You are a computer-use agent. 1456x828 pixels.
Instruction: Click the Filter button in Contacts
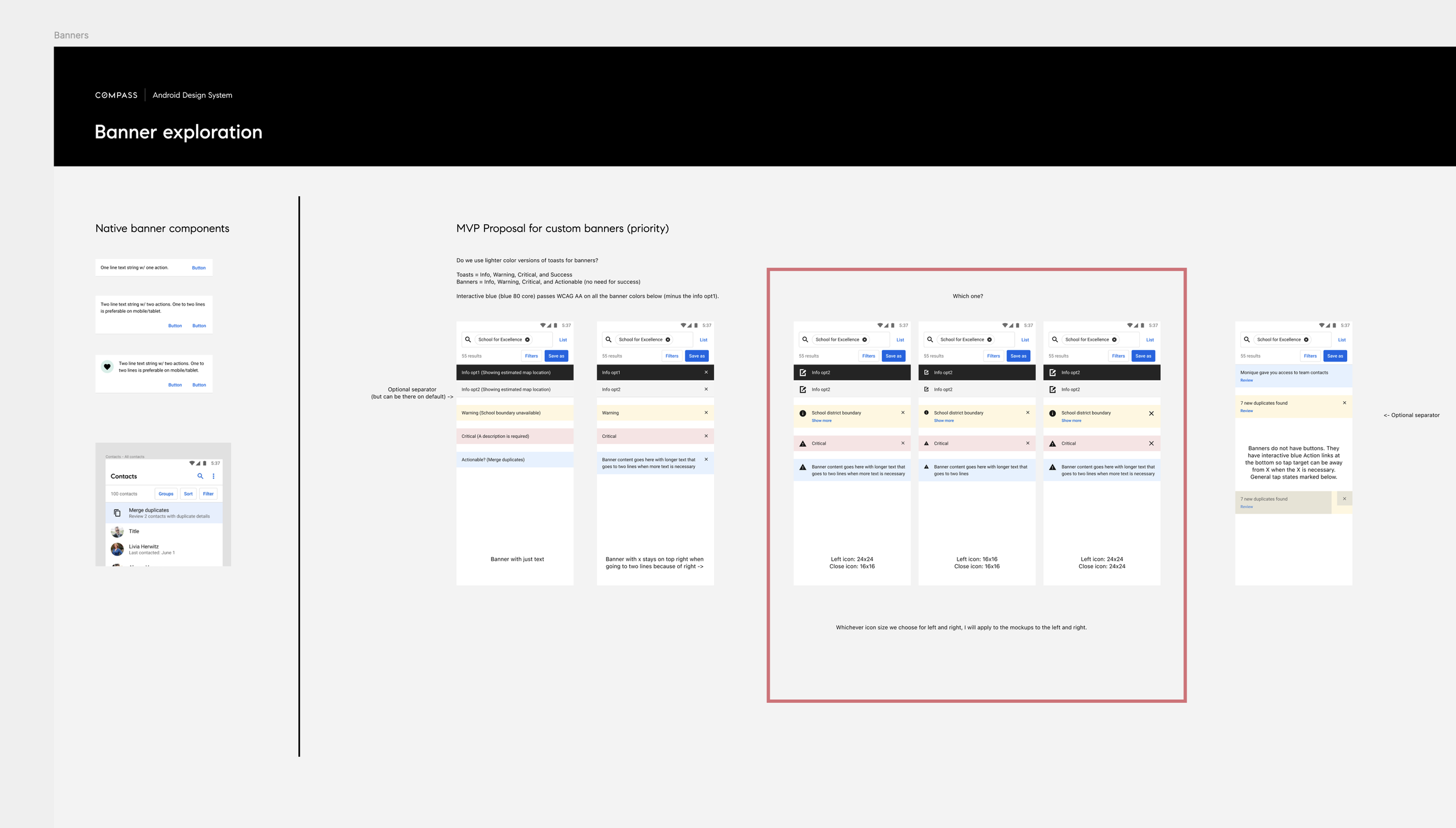(208, 494)
